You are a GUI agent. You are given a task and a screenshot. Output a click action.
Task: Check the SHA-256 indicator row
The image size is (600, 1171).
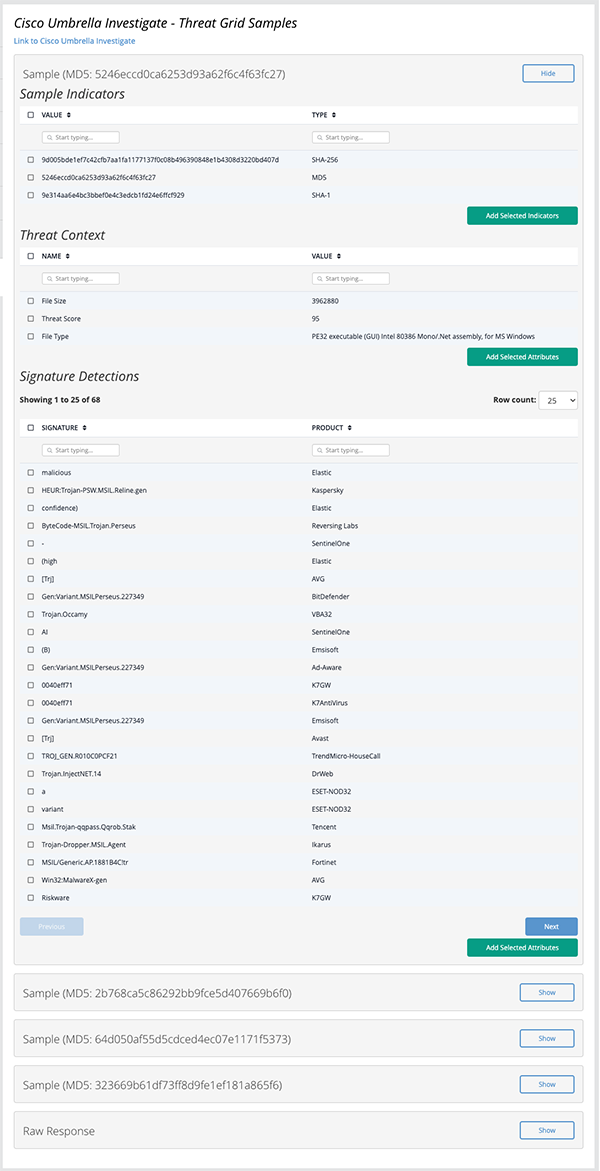pos(31,160)
